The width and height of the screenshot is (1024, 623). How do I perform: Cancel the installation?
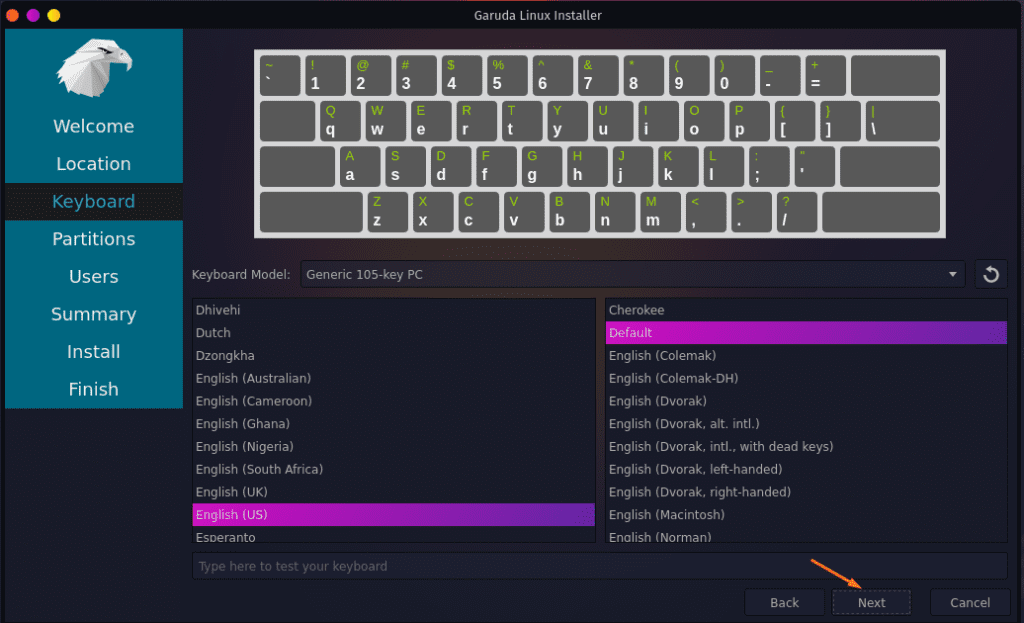pos(969,602)
